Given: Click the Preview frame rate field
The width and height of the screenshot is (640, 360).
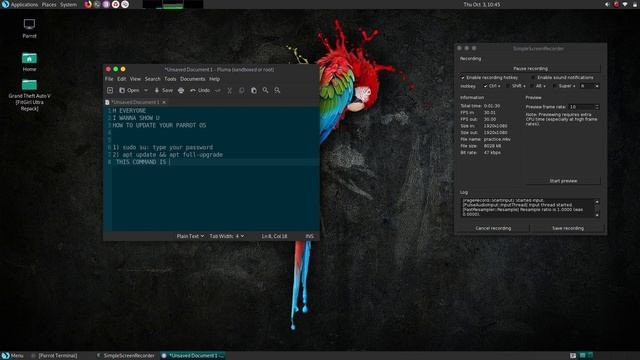Looking at the screenshot, I should click(x=581, y=107).
